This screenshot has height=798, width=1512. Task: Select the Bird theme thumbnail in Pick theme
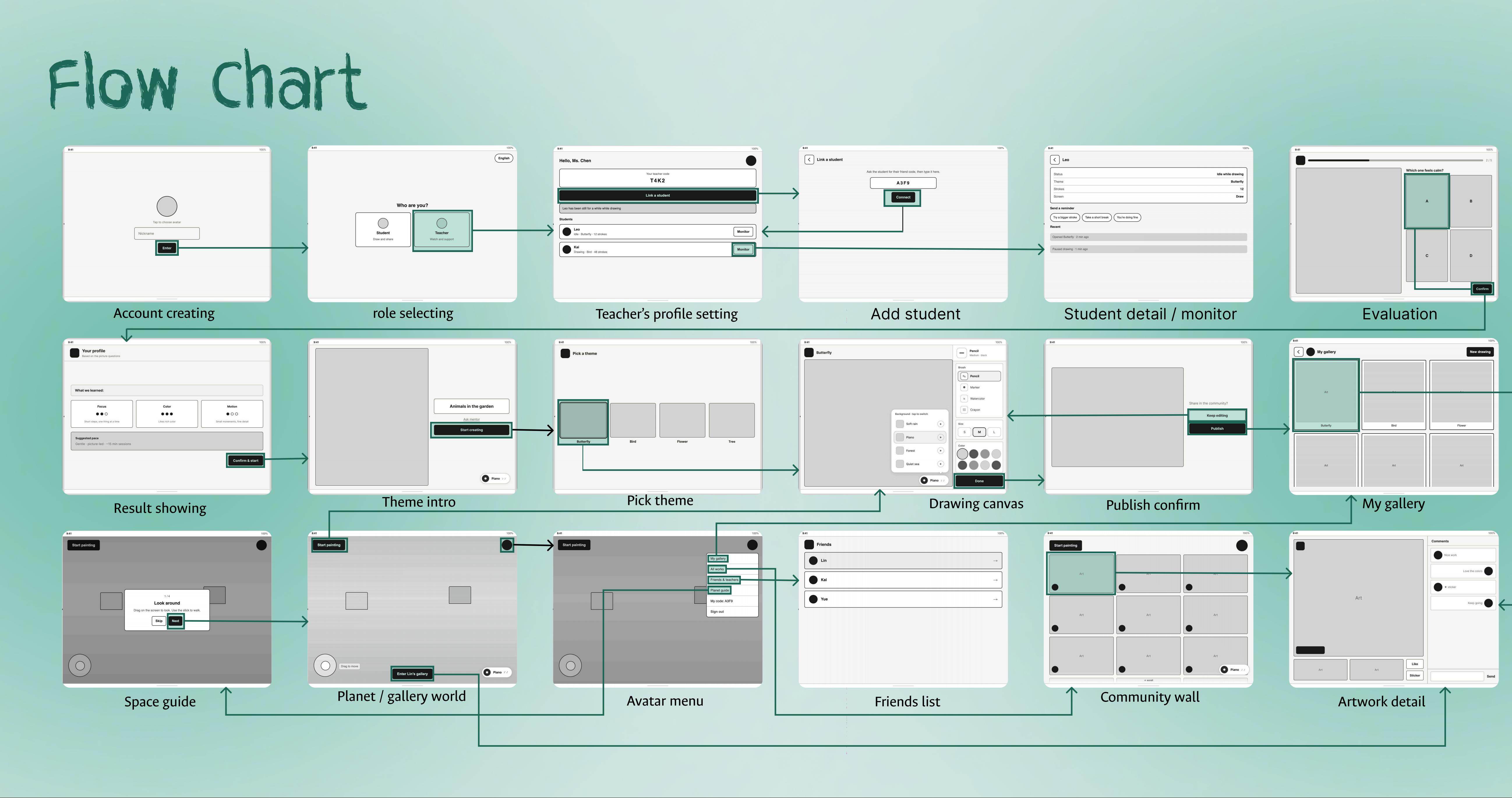tap(633, 420)
